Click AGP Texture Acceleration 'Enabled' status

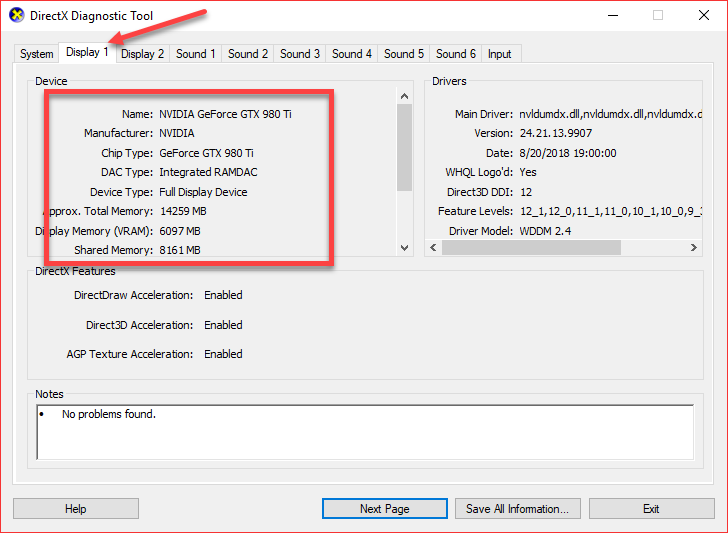click(223, 354)
